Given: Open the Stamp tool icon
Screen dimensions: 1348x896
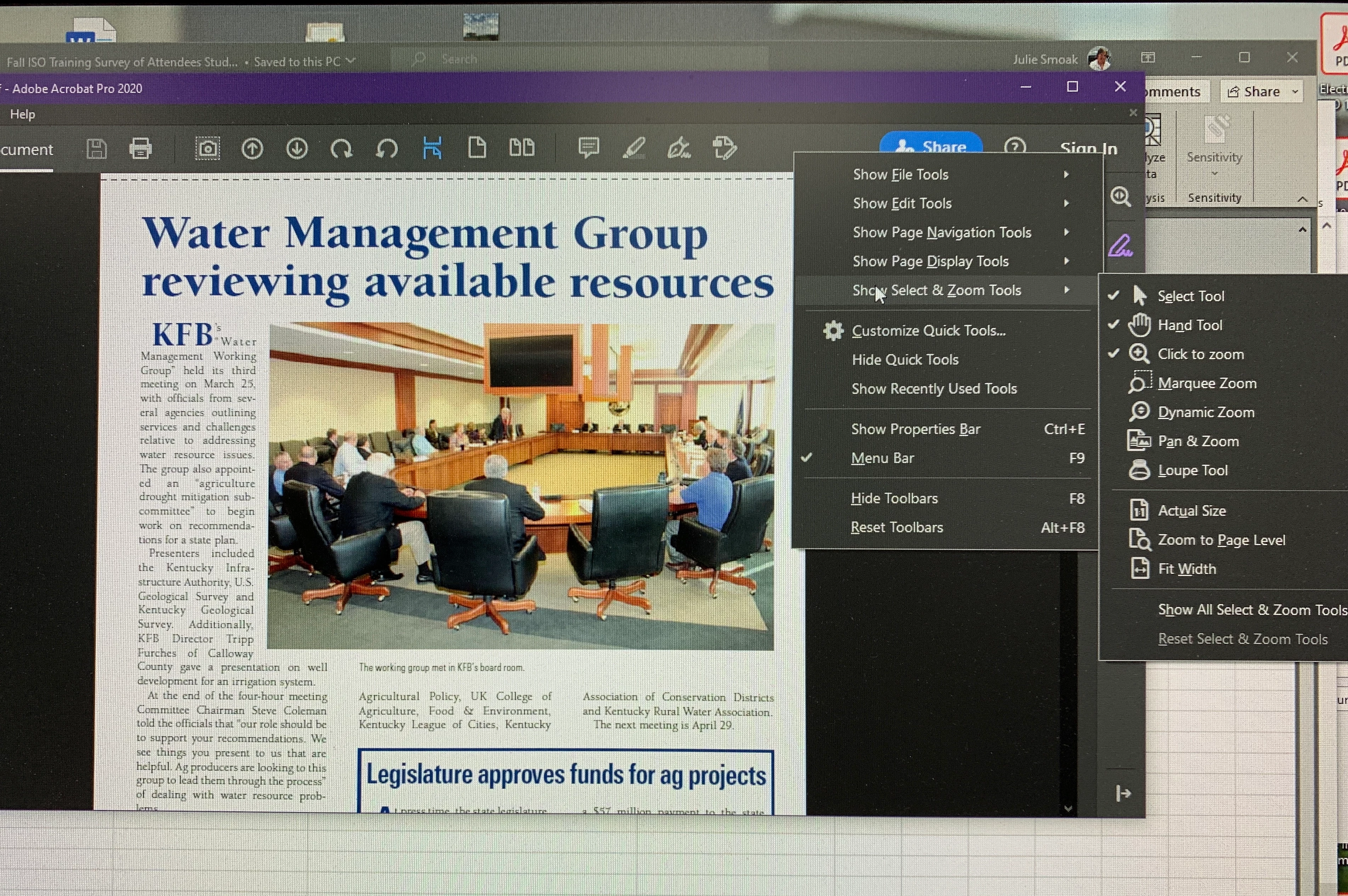Looking at the screenshot, I should (725, 148).
